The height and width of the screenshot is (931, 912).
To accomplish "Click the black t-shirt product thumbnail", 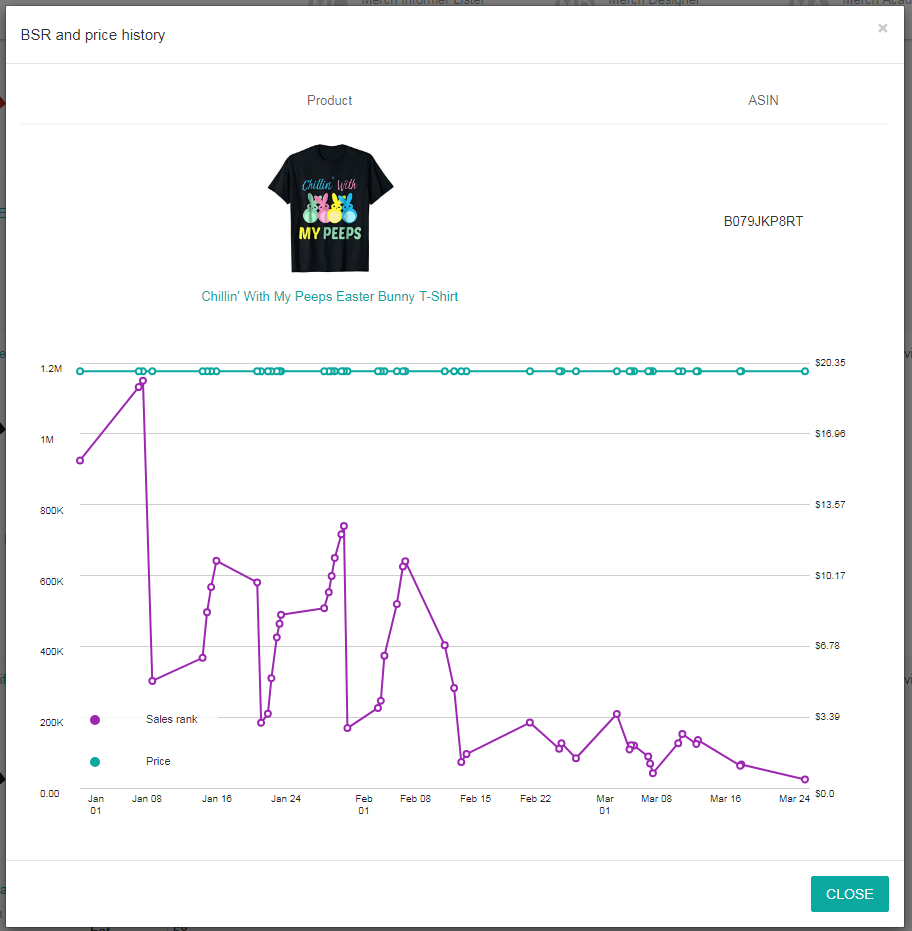I will tap(330, 208).
